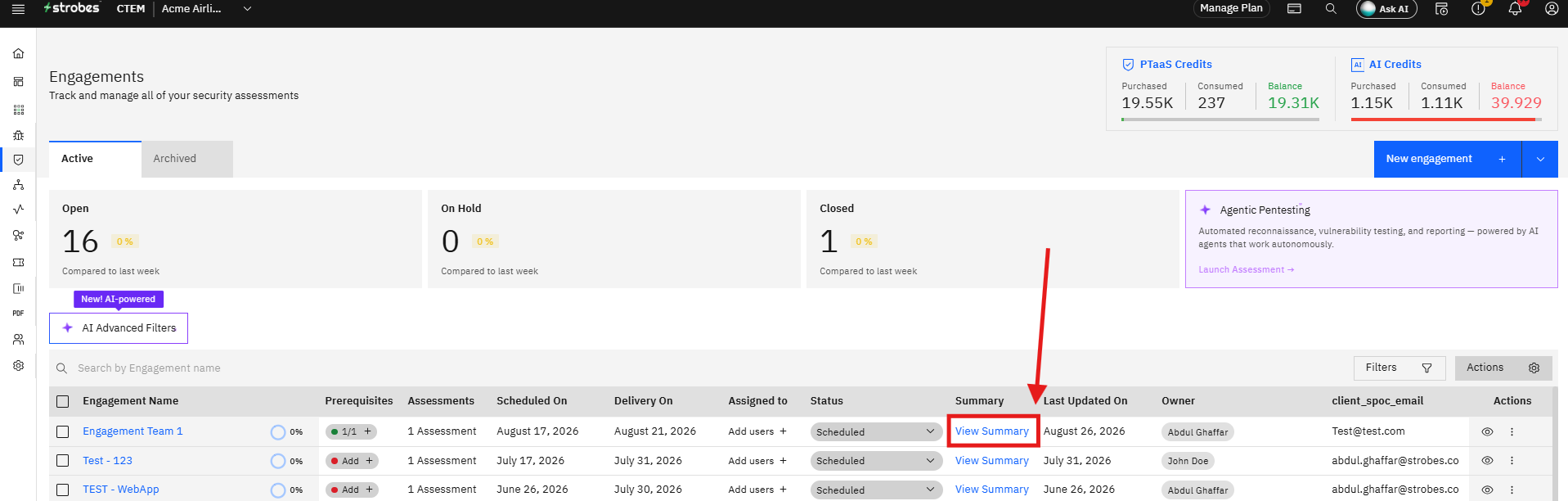Click the 0% progress ring for Engagement Team 1
1568x501 pixels.
tap(278, 432)
